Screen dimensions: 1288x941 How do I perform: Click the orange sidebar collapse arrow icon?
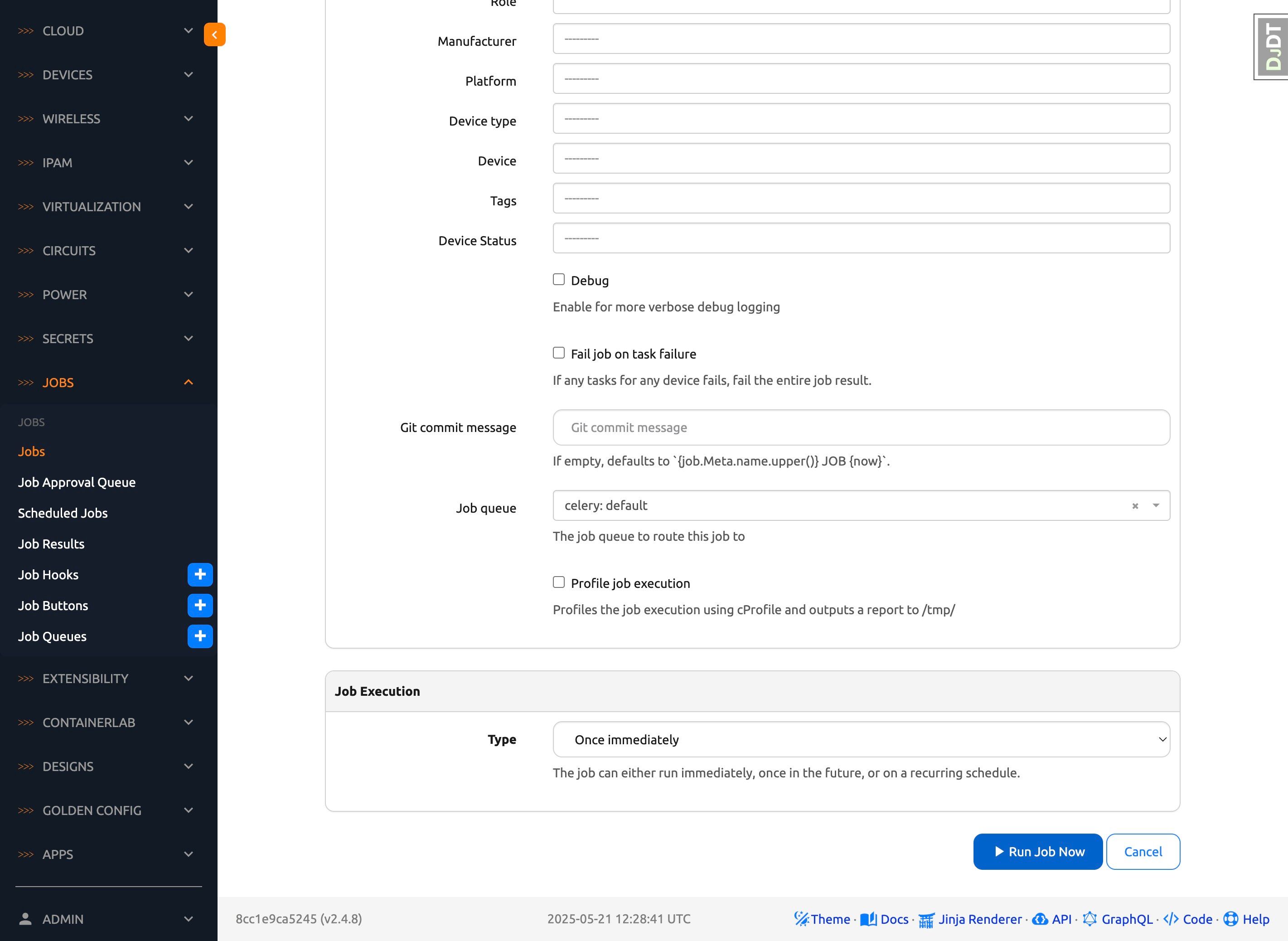coord(215,35)
